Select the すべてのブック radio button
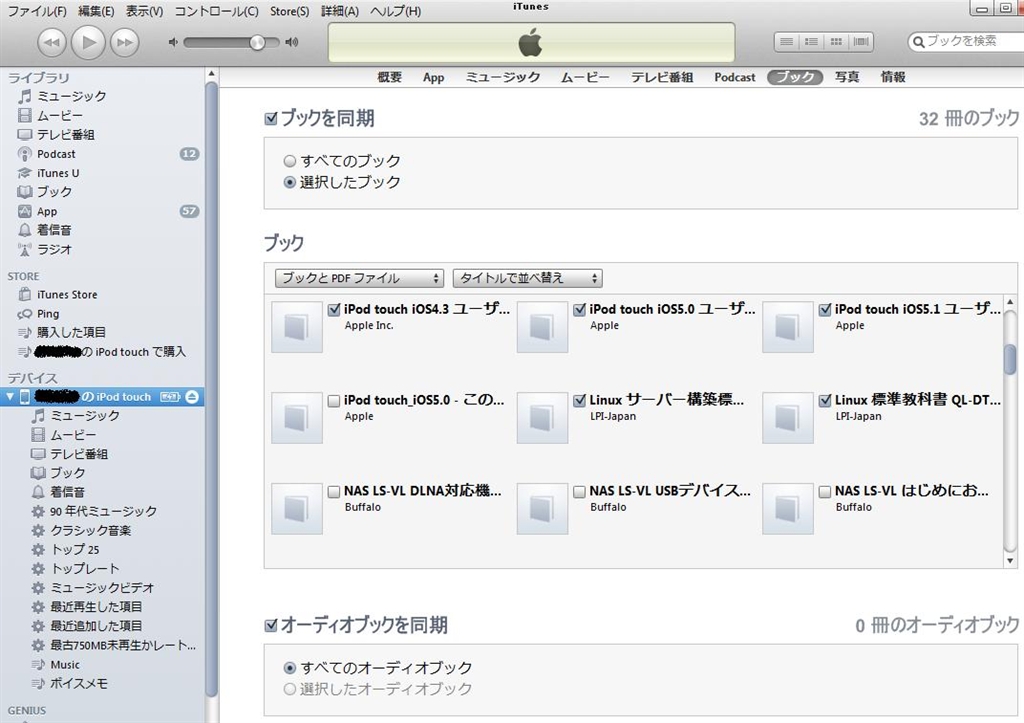Screen dimensions: 1024x723 pos(290,161)
